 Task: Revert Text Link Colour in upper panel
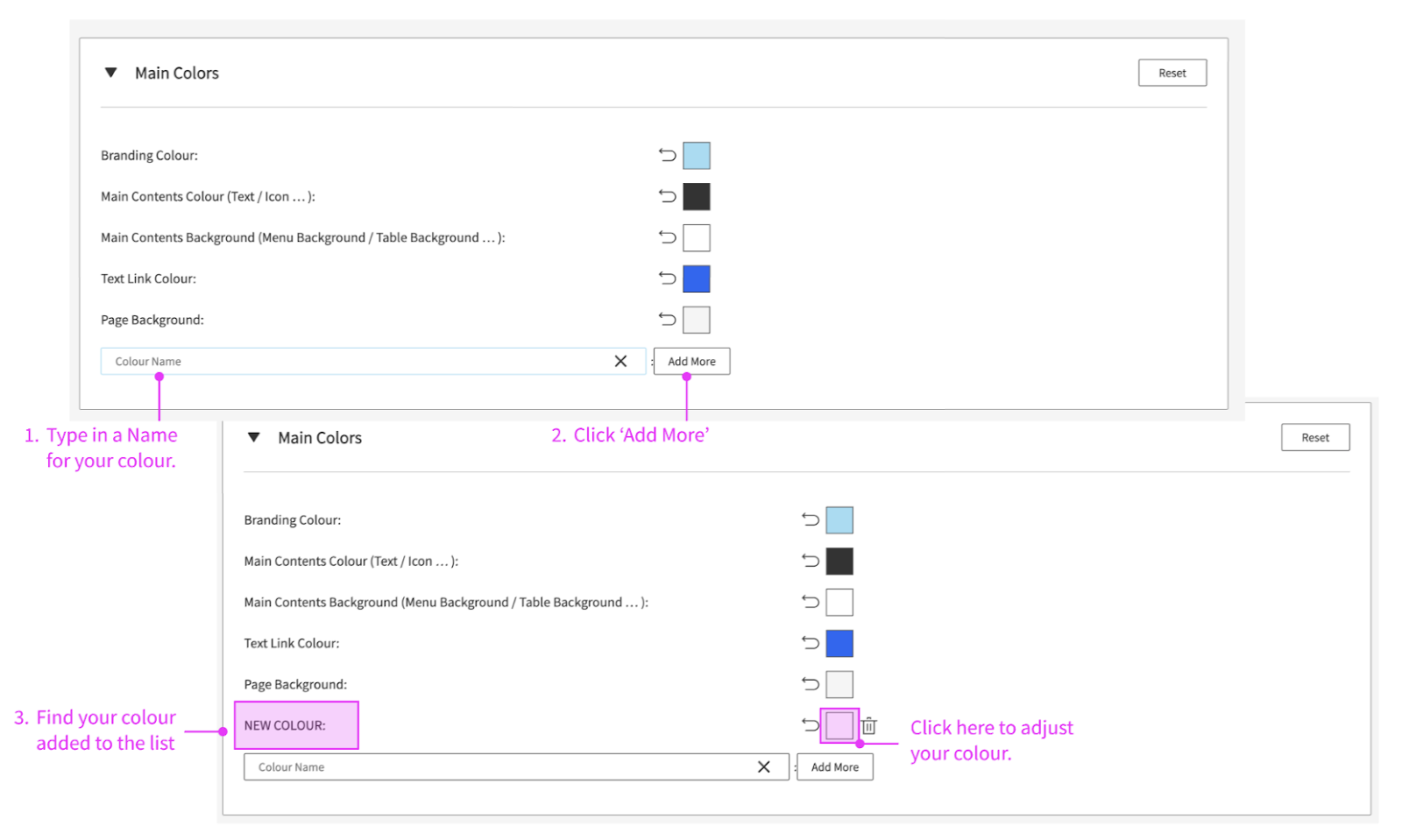click(x=668, y=279)
